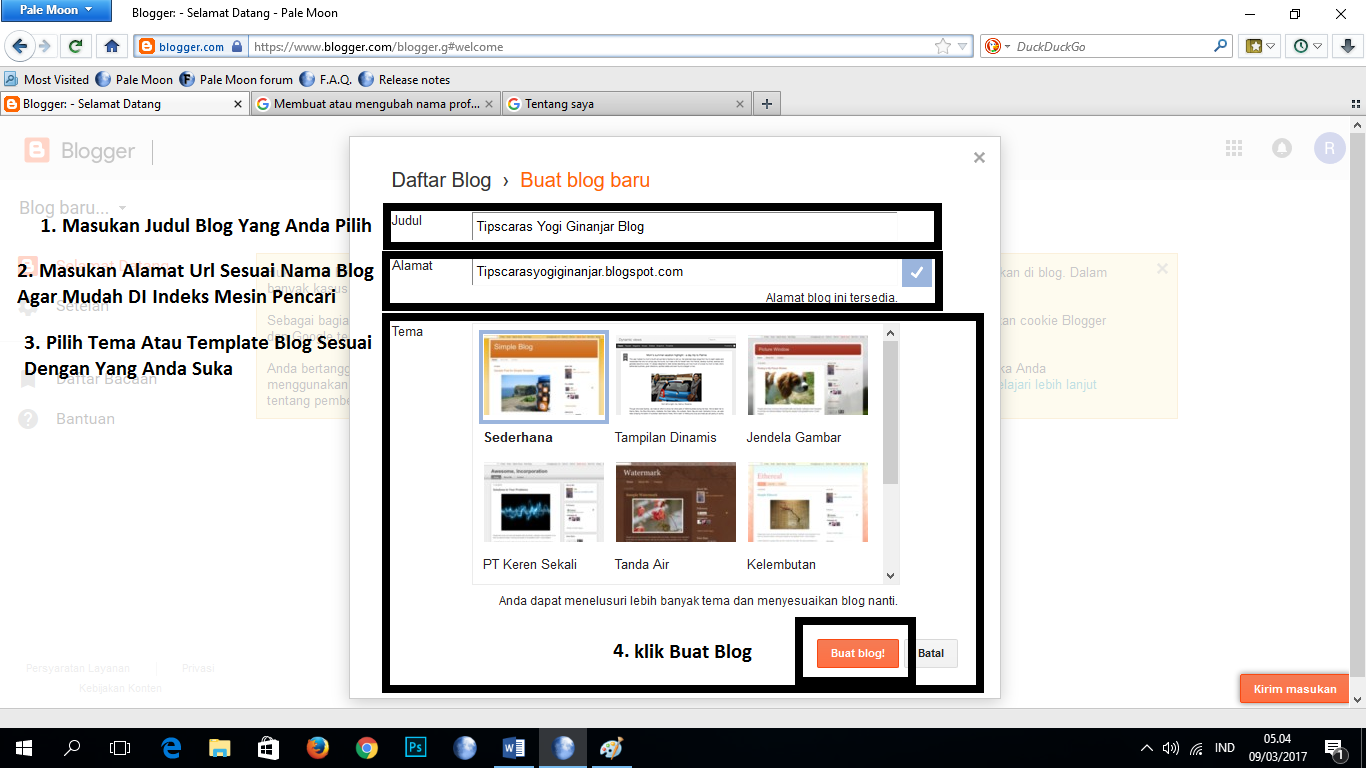This screenshot has height=768, width=1366.
Task: Launch Firefox from taskbar
Action: [x=318, y=747]
